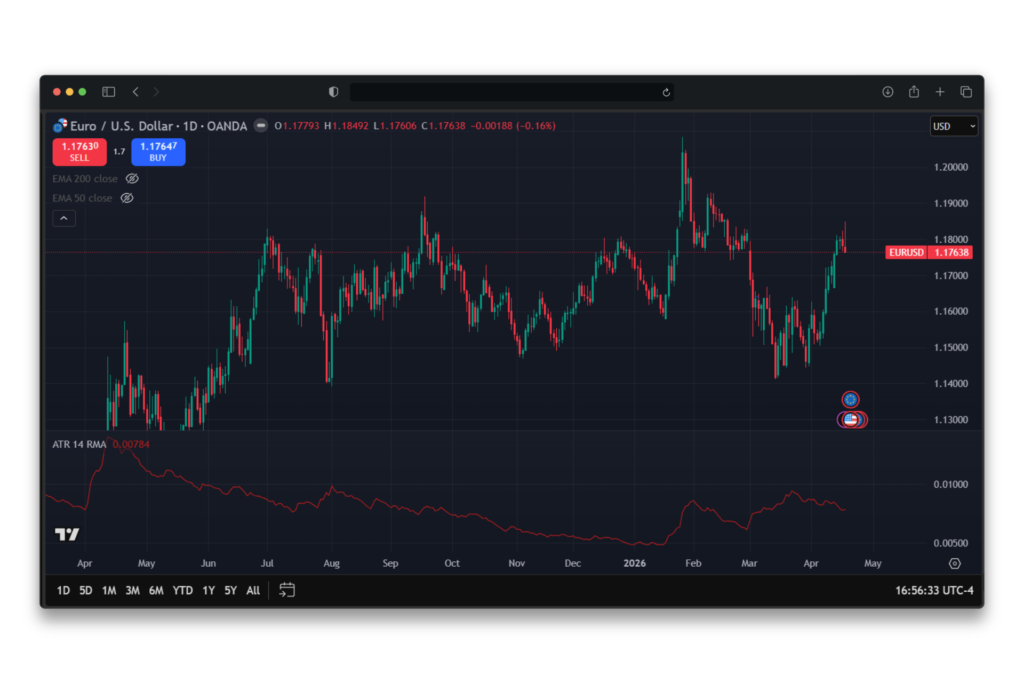Open the price scale settings gear

click(956, 563)
